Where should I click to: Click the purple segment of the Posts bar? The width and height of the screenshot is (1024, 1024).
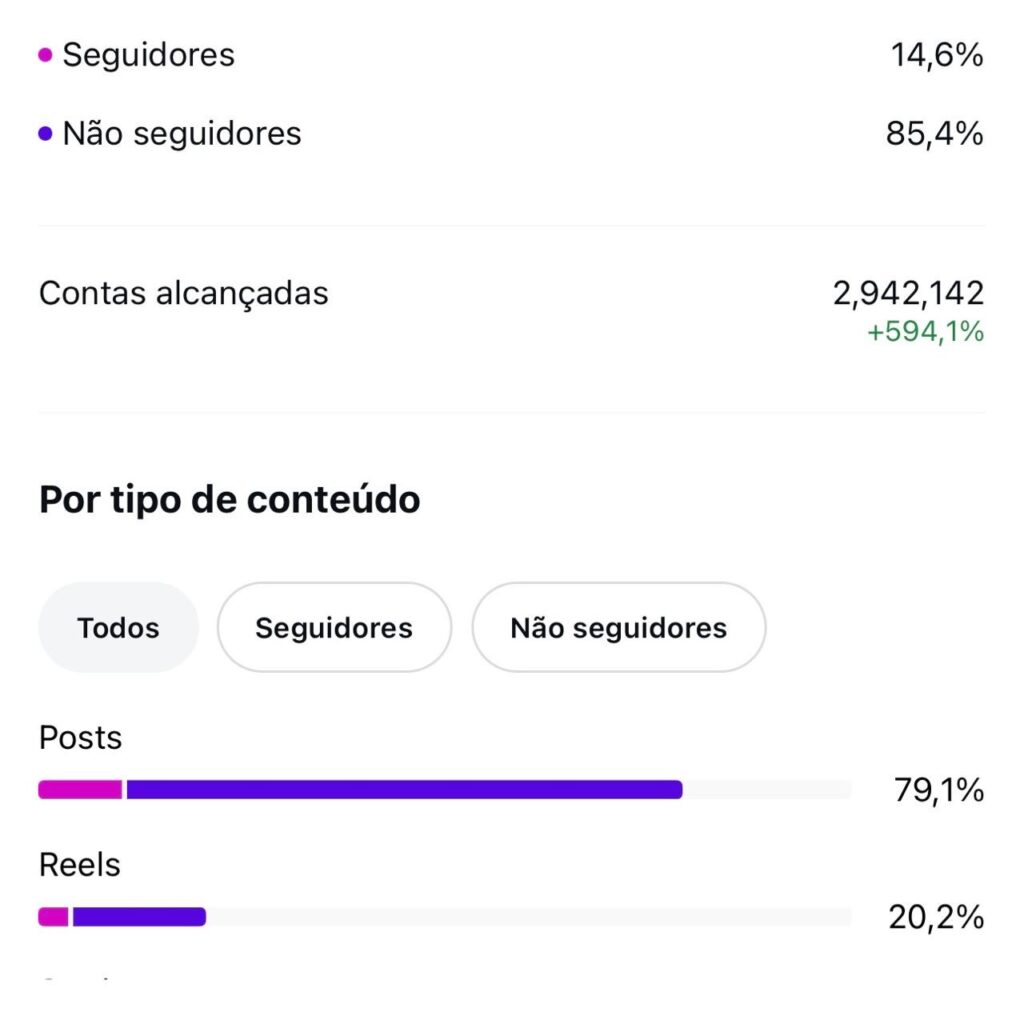[404, 790]
